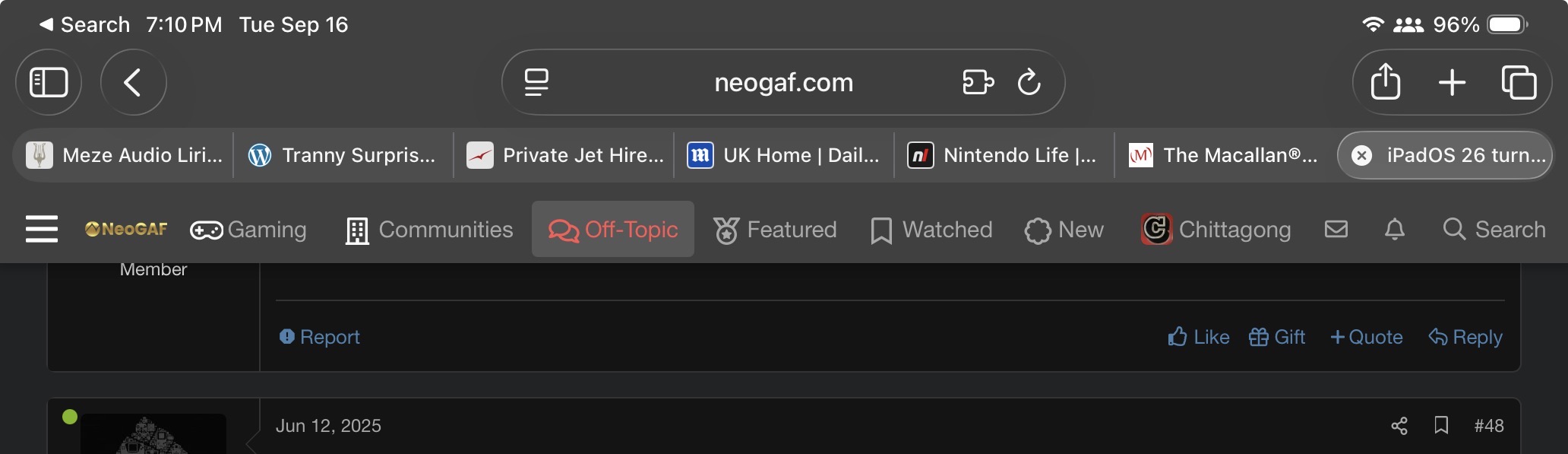This screenshot has width=1568, height=454.
Task: Open the inbox envelope icon
Action: pos(1336,229)
